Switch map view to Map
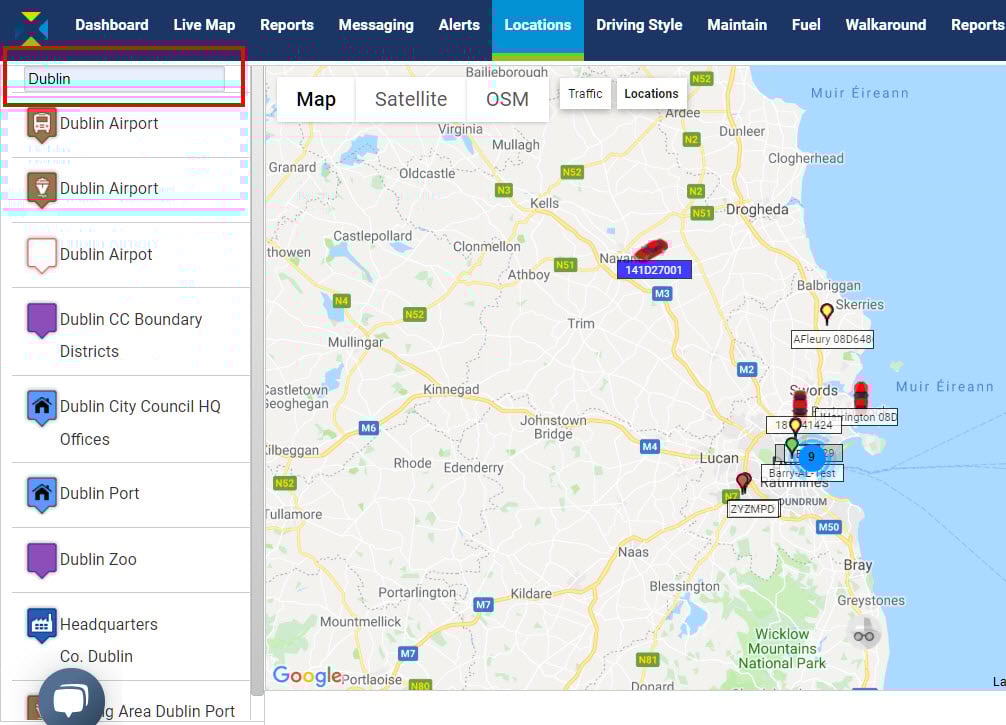The width and height of the screenshot is (1006, 725). click(316, 99)
